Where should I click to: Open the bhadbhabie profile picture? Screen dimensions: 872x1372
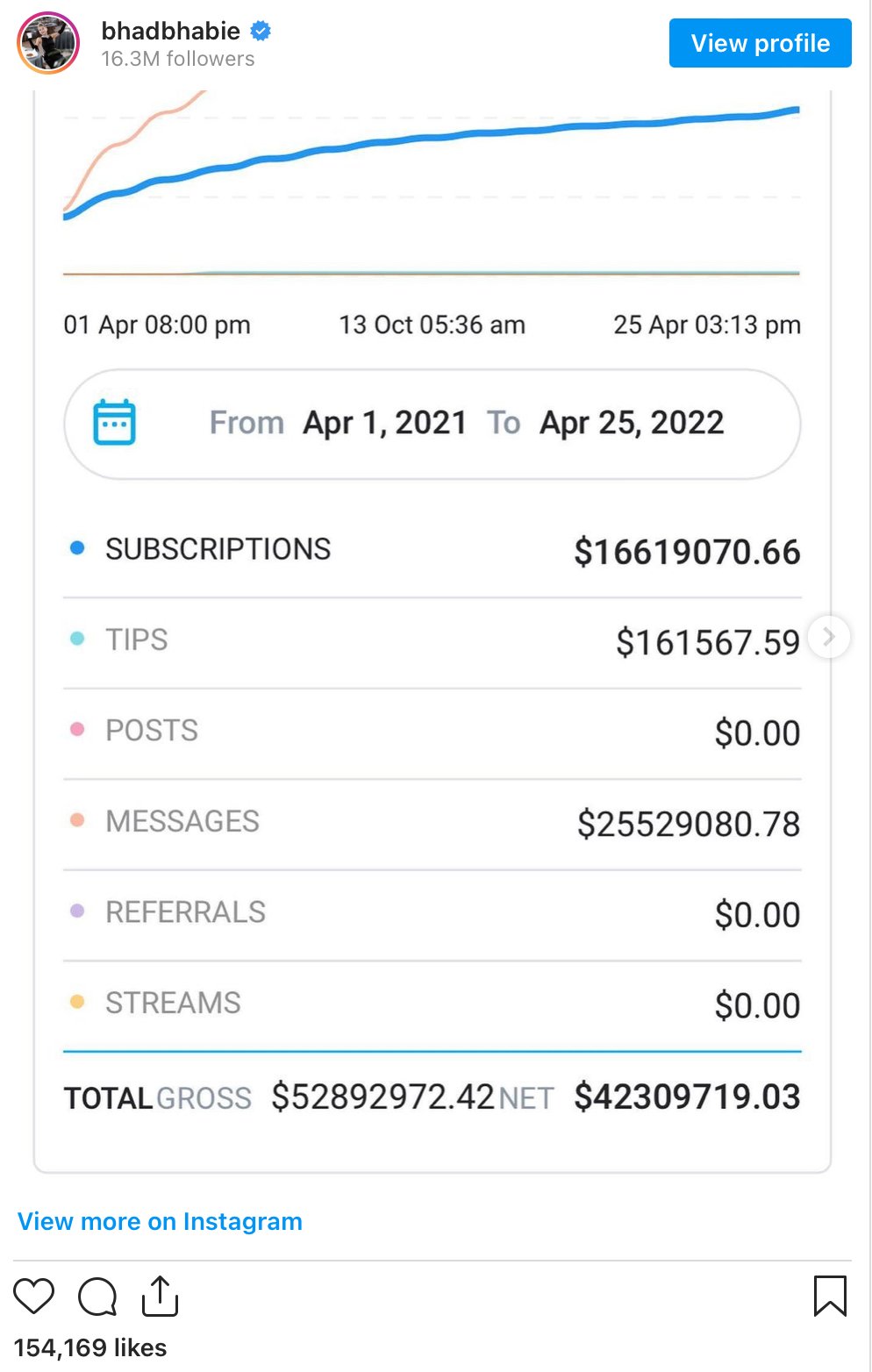(x=48, y=43)
